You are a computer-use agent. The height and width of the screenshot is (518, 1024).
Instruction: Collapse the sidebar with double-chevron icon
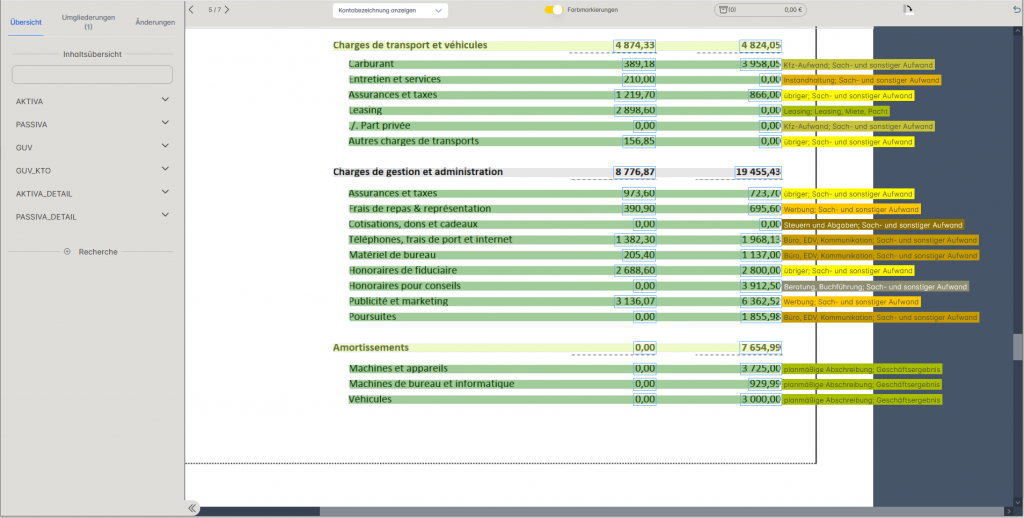coord(192,508)
